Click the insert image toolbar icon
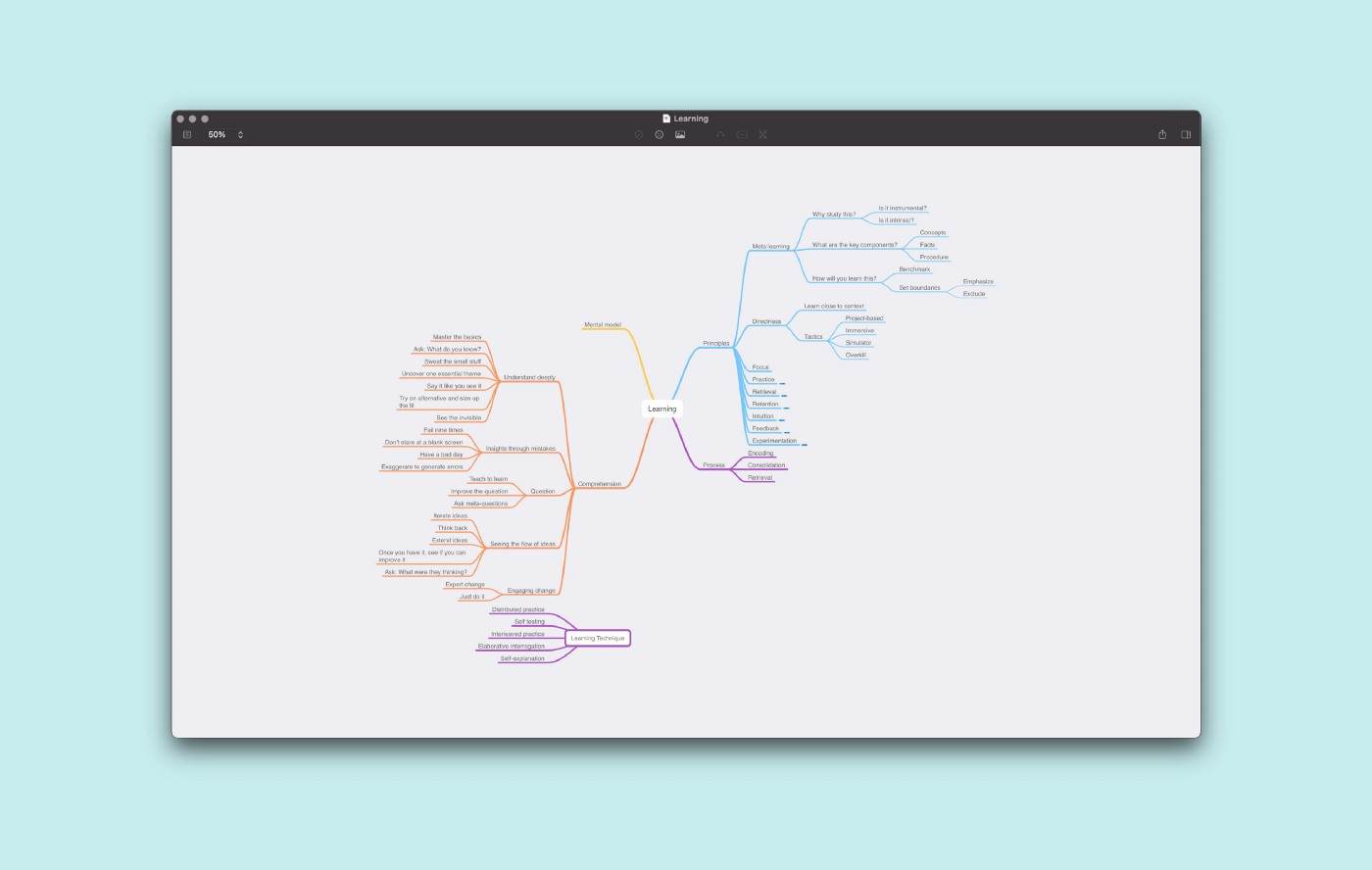The width and height of the screenshot is (1372, 870). click(x=680, y=134)
